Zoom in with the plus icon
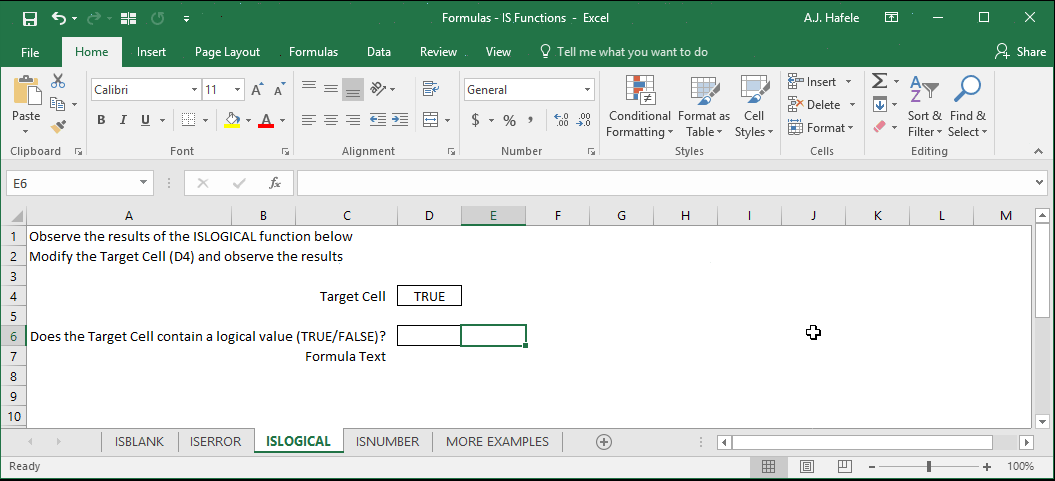 coord(987,466)
